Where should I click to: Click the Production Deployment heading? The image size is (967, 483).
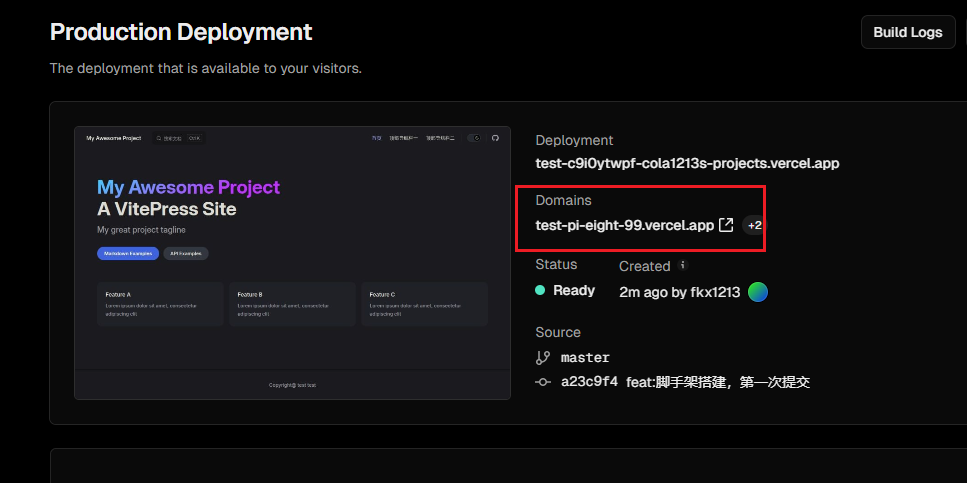click(x=181, y=32)
